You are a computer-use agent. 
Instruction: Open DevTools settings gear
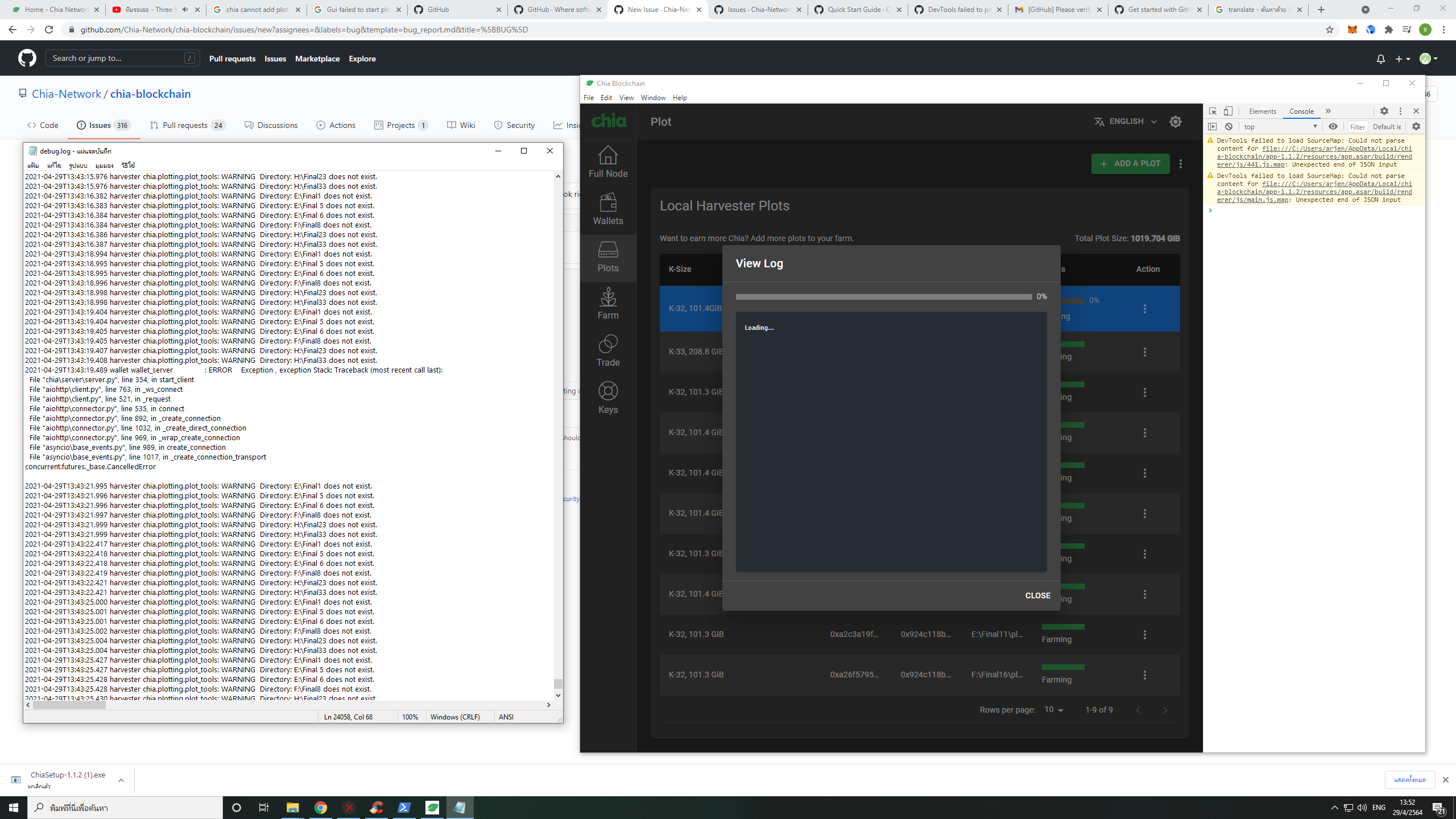tap(1384, 111)
